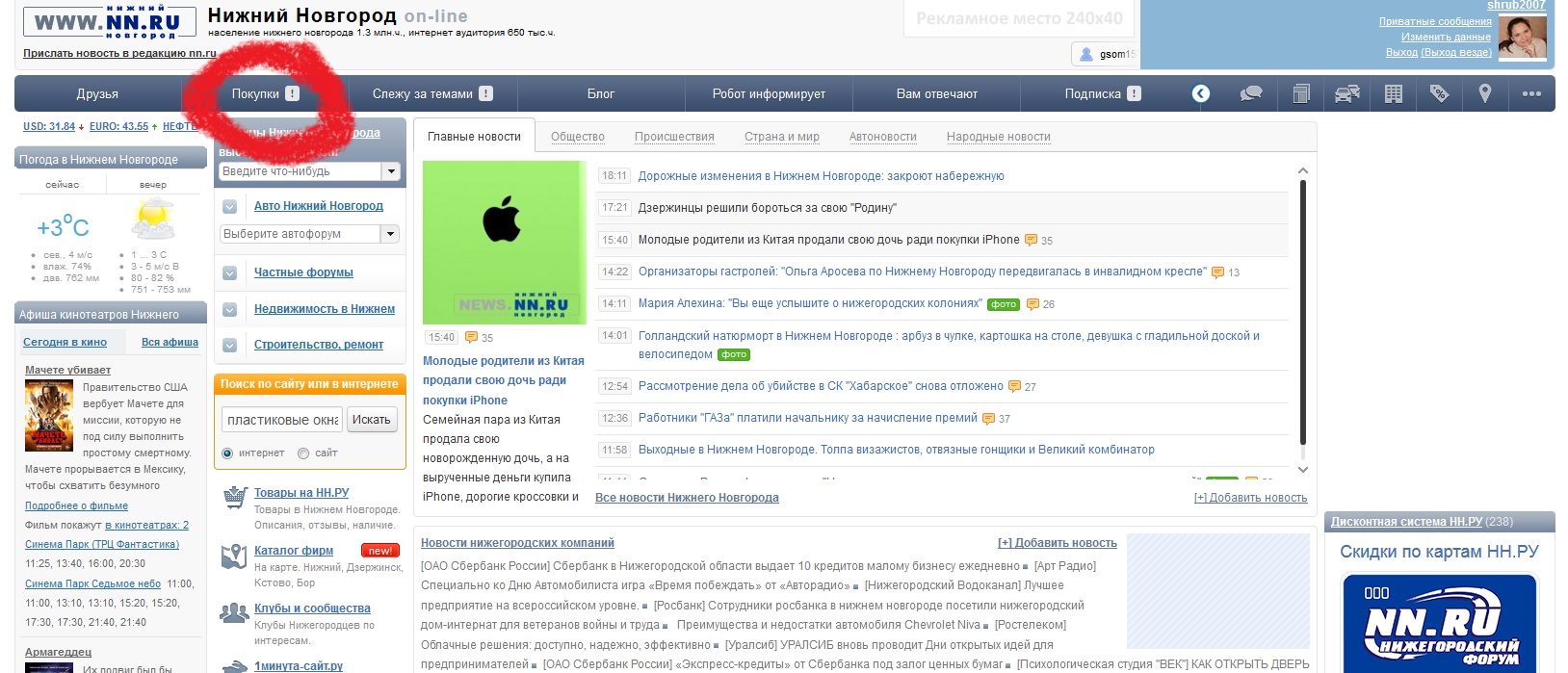Click the Искать search button

point(372,420)
